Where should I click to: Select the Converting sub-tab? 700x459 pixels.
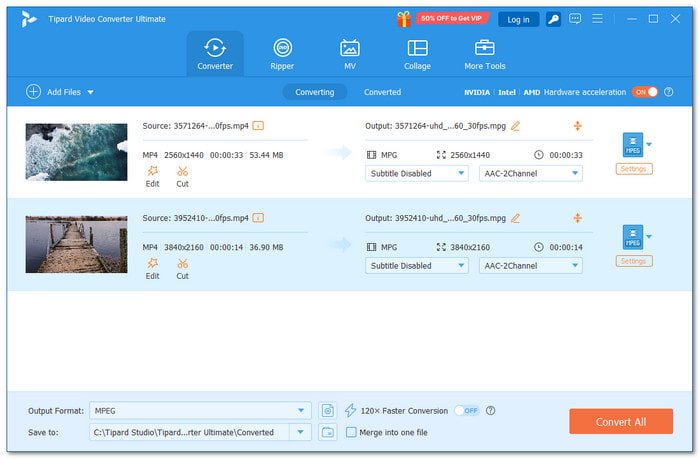pyautogui.click(x=314, y=92)
